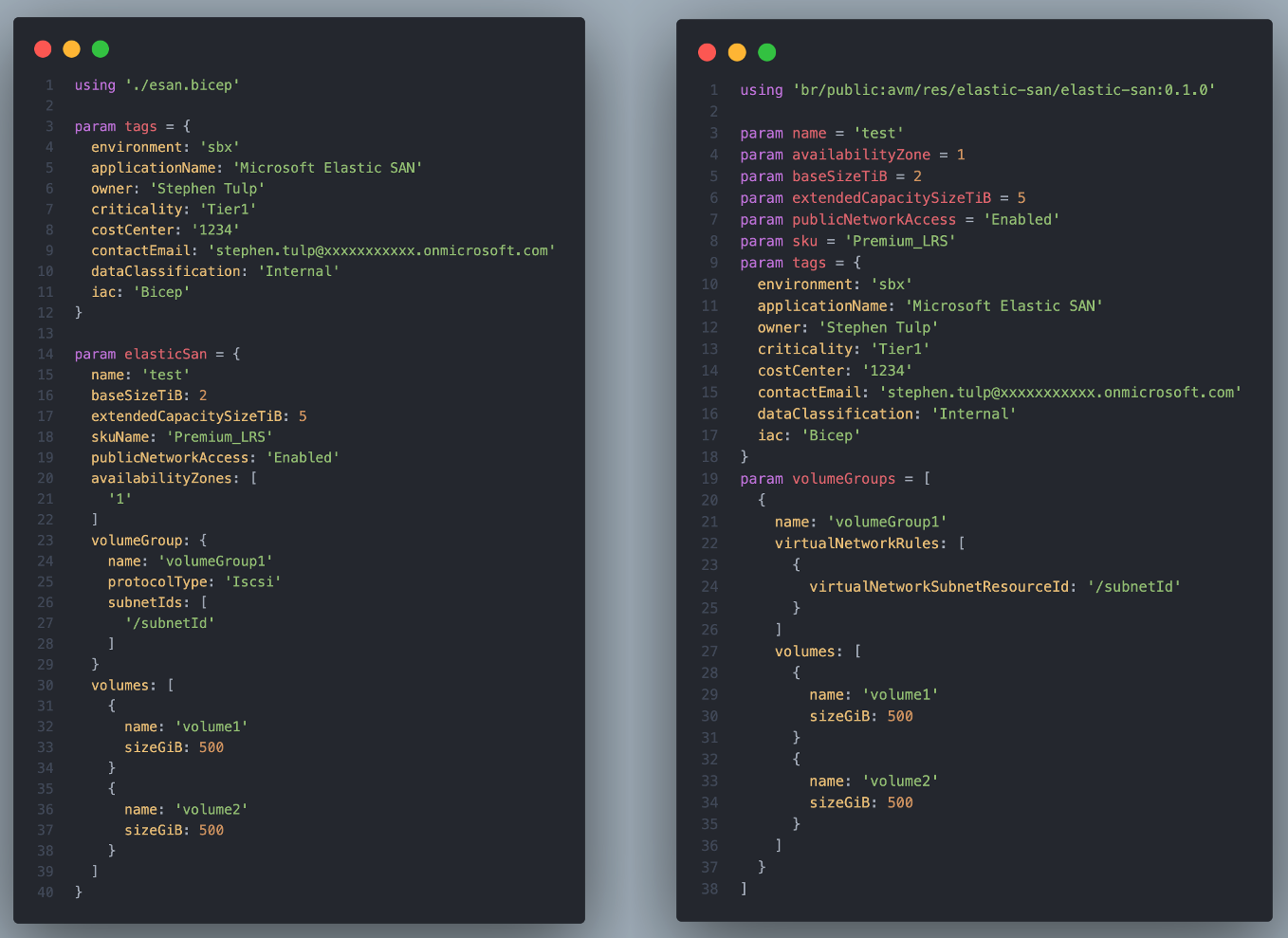
Task: Click the line "baseSizeTiB: 2" inside elasticSan
Action: 149,395
